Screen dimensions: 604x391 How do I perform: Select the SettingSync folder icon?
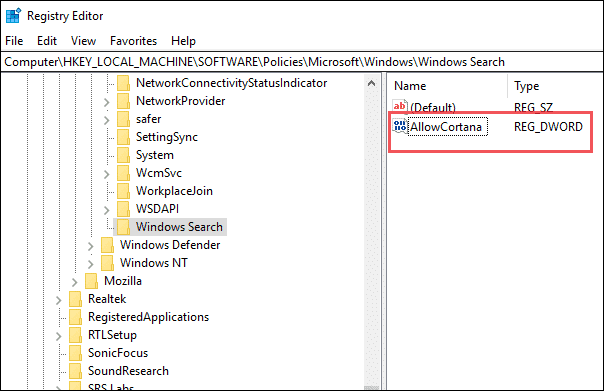click(x=123, y=137)
